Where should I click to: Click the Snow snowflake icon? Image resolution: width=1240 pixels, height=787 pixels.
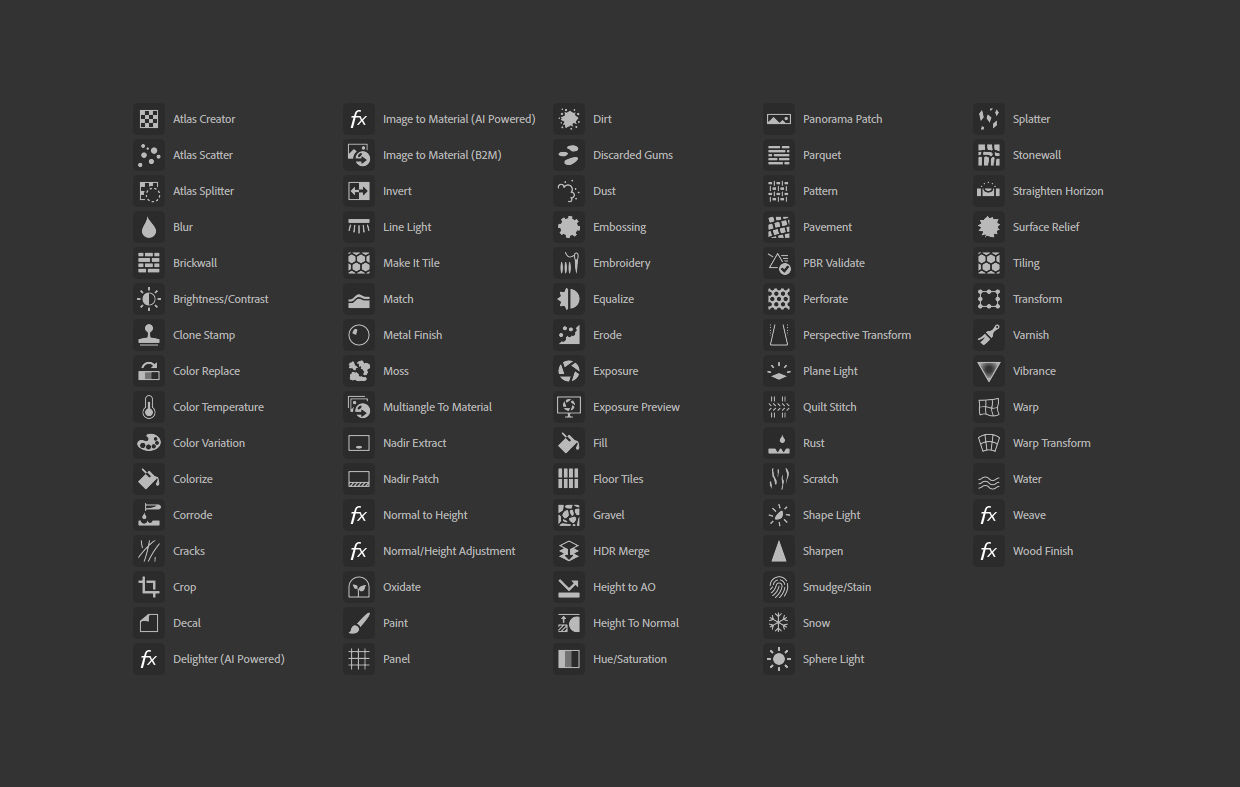779,623
